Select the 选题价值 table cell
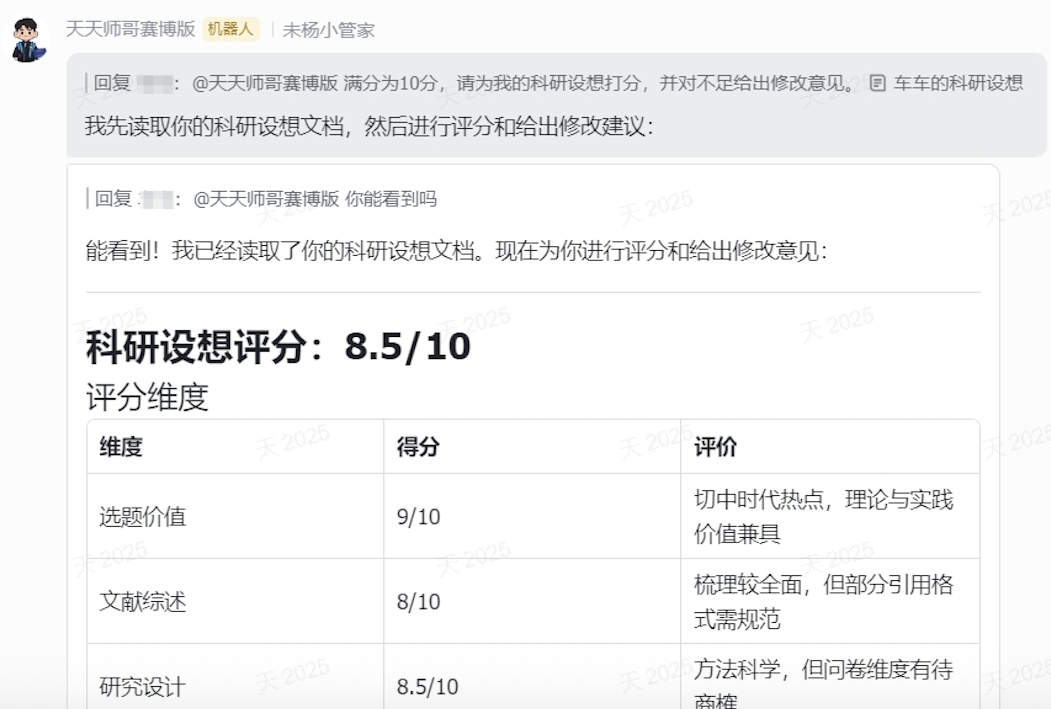This screenshot has height=709, width=1051. coord(142,517)
